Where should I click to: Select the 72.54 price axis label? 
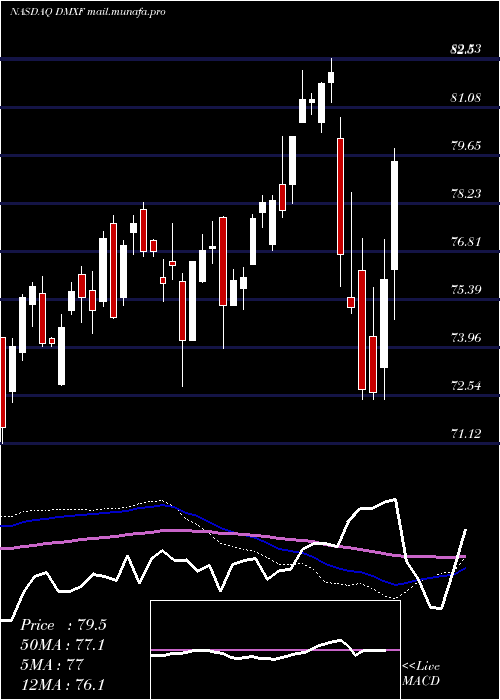click(x=466, y=385)
